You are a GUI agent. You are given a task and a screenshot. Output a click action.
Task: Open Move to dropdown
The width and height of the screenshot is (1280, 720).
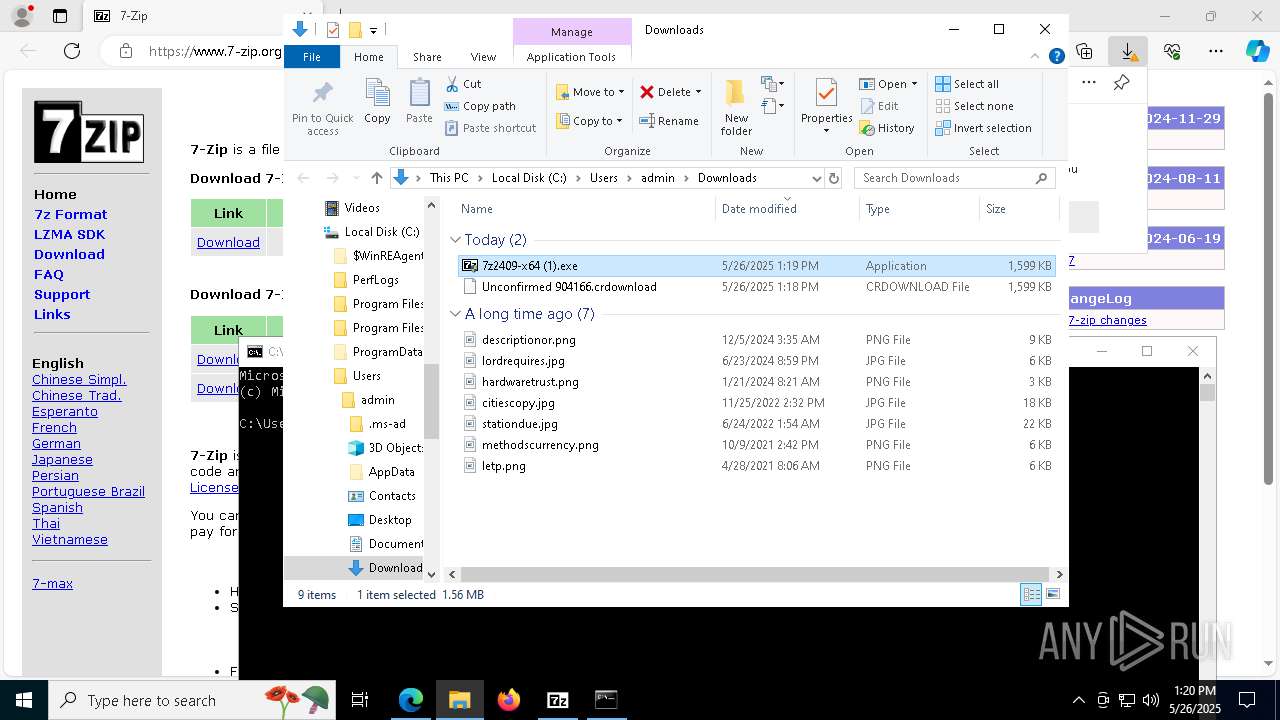point(590,92)
